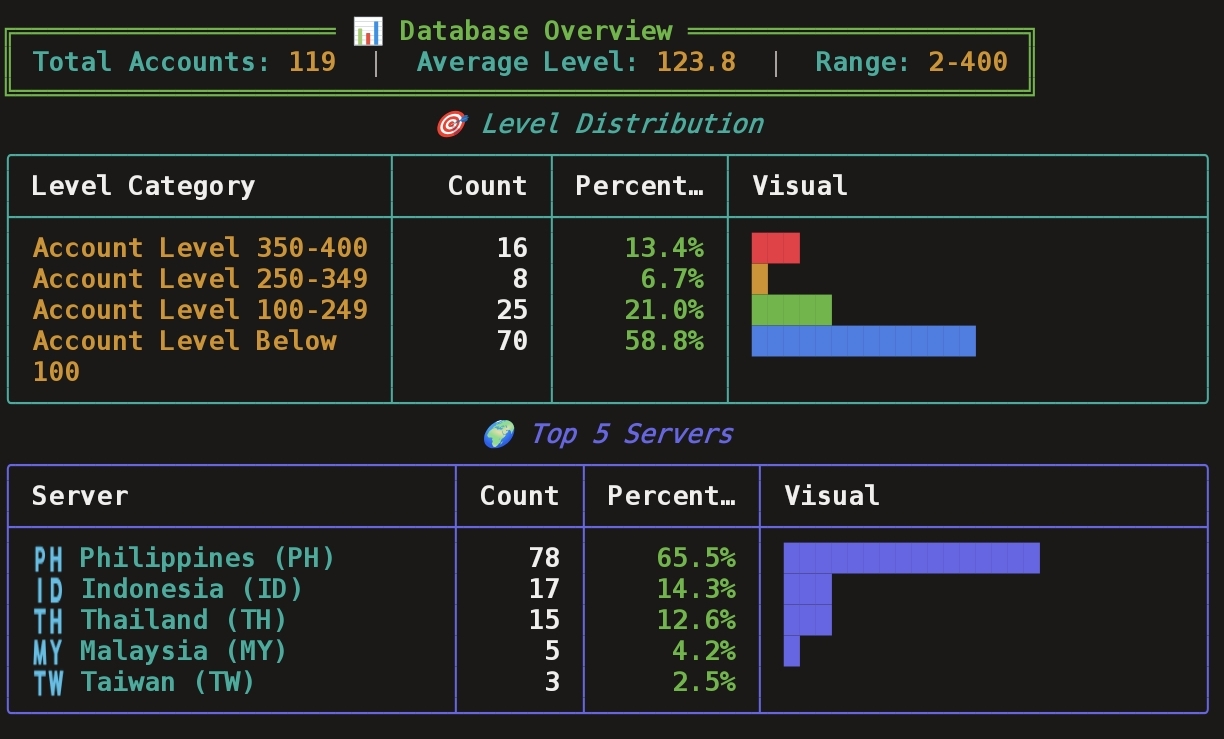Click the blue bar for Level Below 100
The height and width of the screenshot is (739, 1224).
coord(863,341)
